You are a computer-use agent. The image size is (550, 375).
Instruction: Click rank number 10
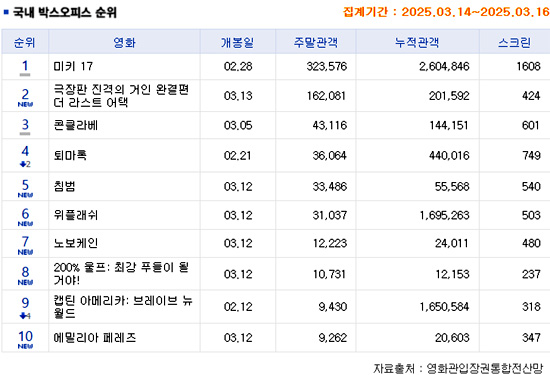coord(25,336)
